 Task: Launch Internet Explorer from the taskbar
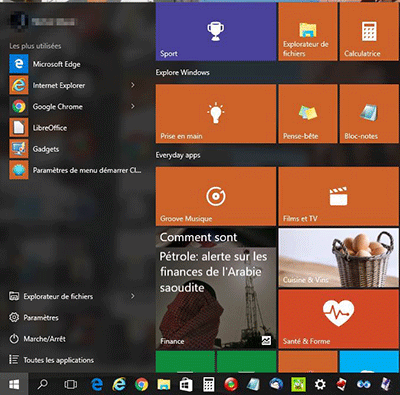click(119, 384)
